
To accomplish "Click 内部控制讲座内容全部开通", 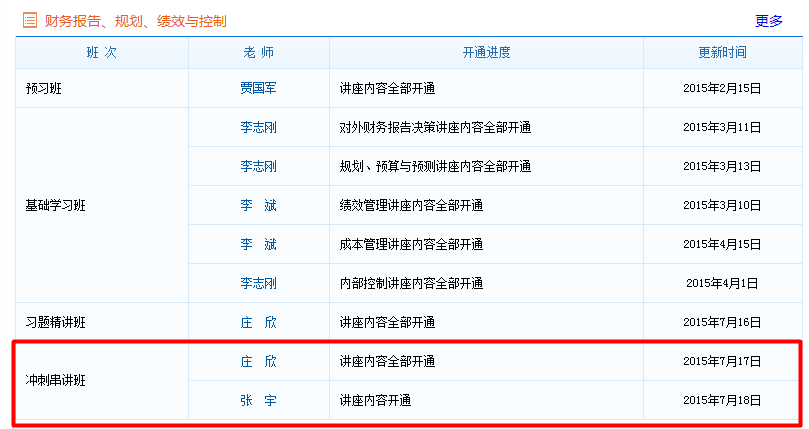I will tap(411, 283).
